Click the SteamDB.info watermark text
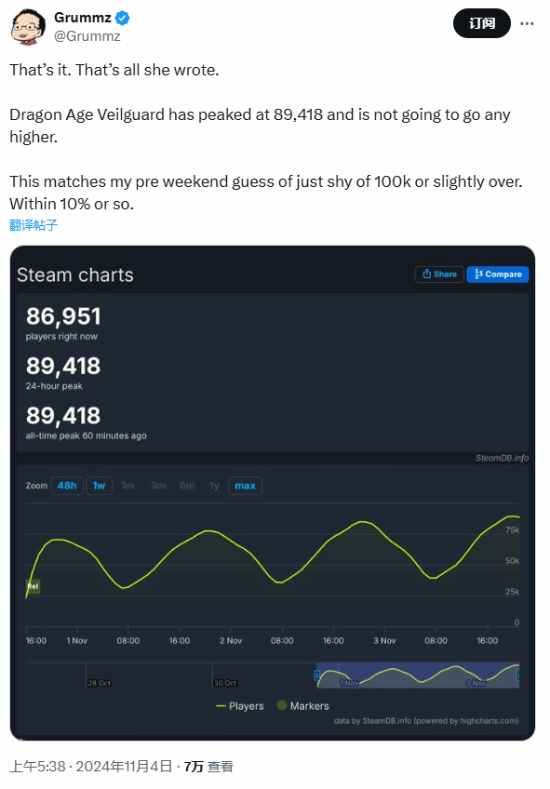This screenshot has height=789, width=550. 502,458
